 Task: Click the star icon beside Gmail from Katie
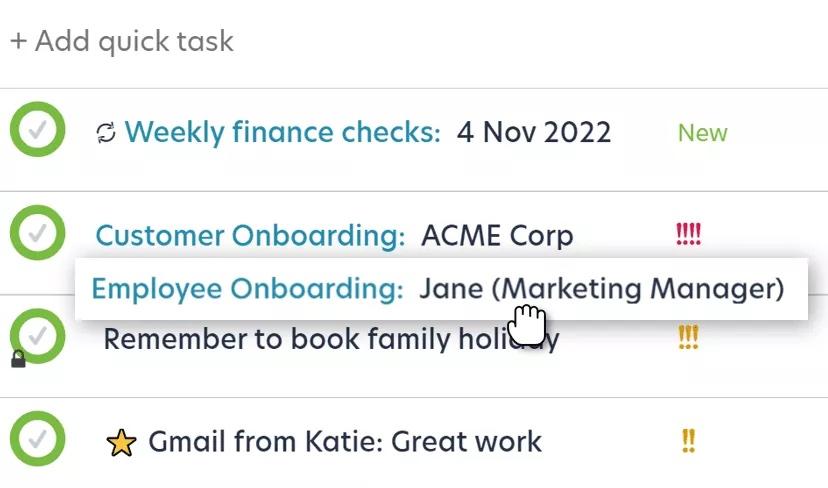[x=120, y=442]
